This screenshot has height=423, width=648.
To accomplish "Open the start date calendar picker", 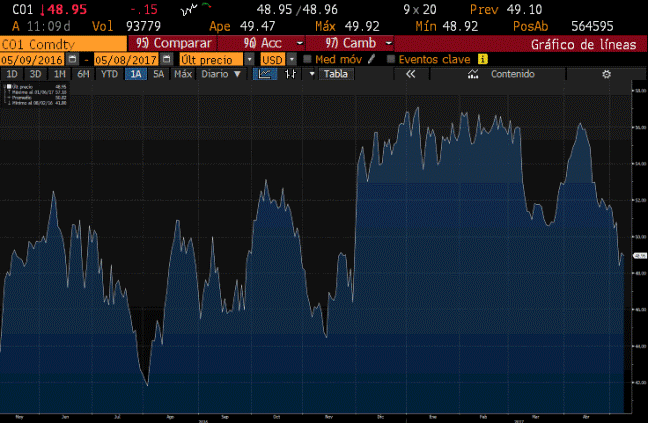I will click(x=72, y=59).
